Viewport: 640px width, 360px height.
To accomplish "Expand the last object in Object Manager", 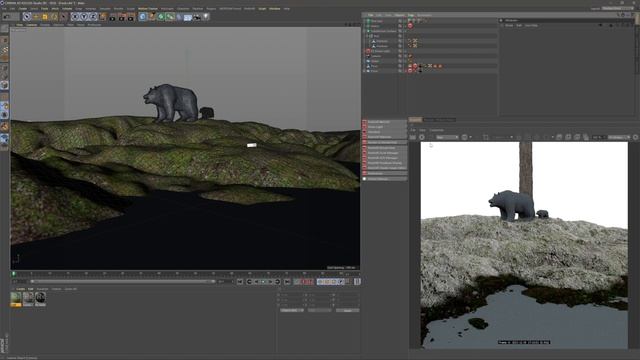I will click(x=364, y=71).
